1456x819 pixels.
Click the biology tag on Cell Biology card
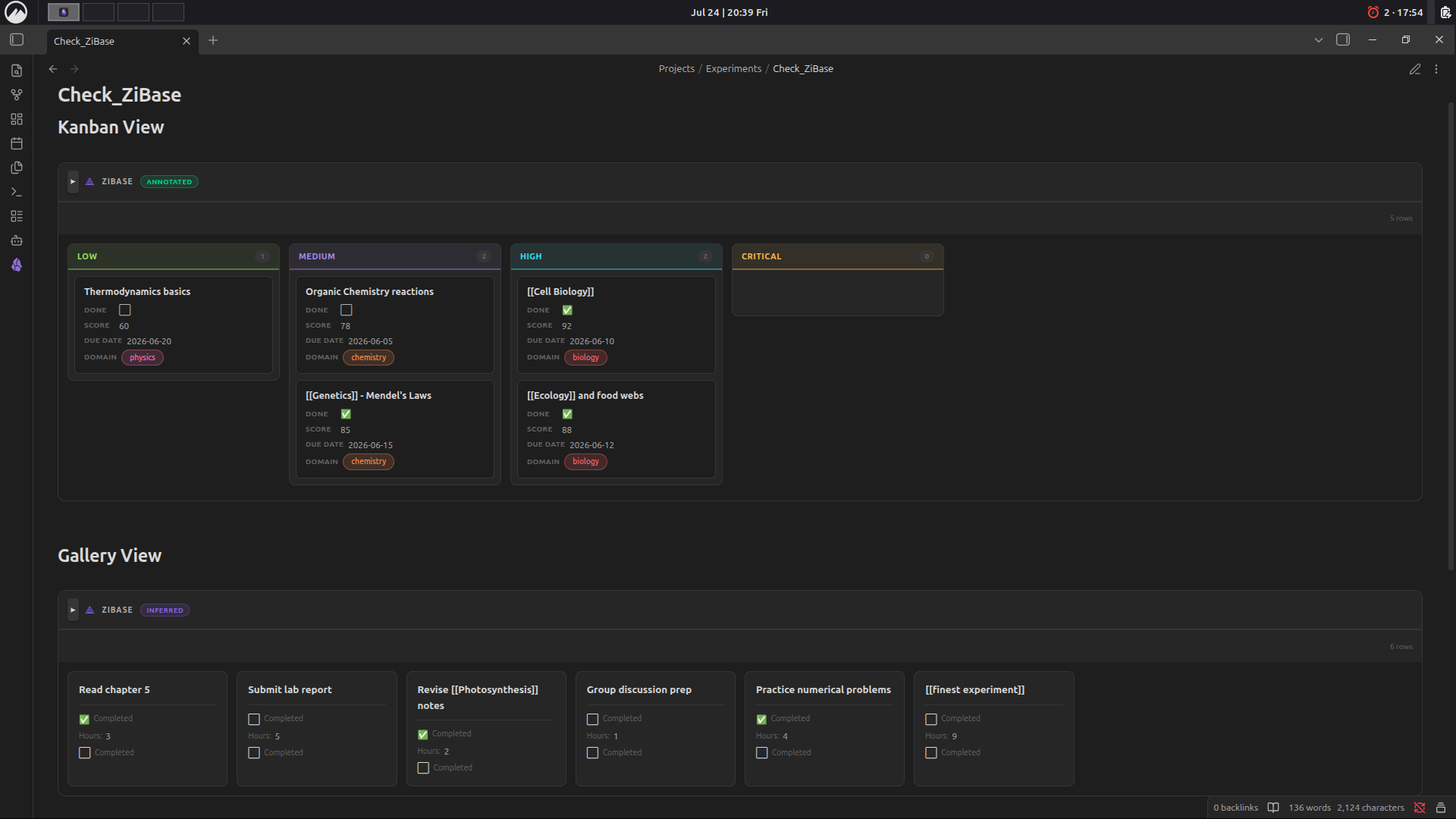click(585, 358)
